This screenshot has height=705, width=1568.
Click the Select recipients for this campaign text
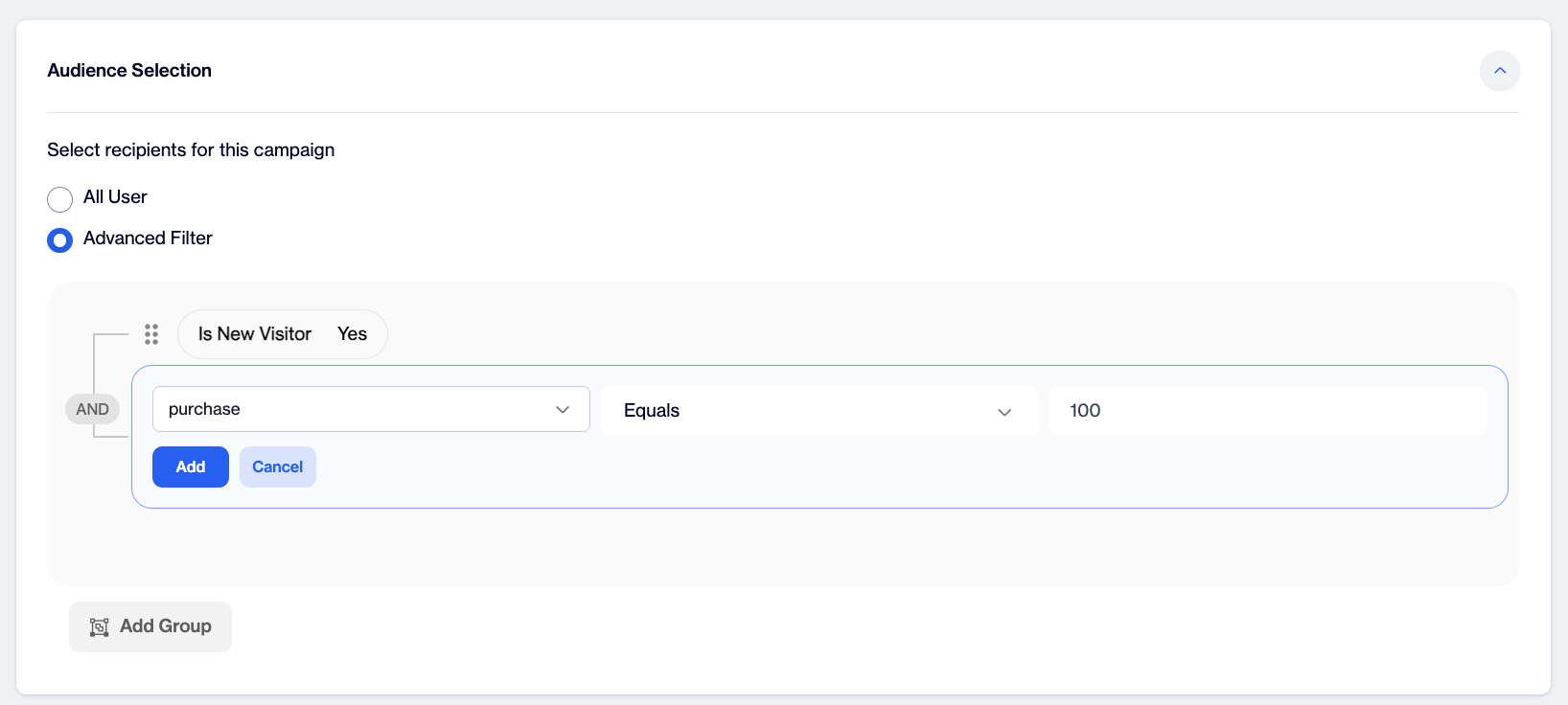[191, 150]
